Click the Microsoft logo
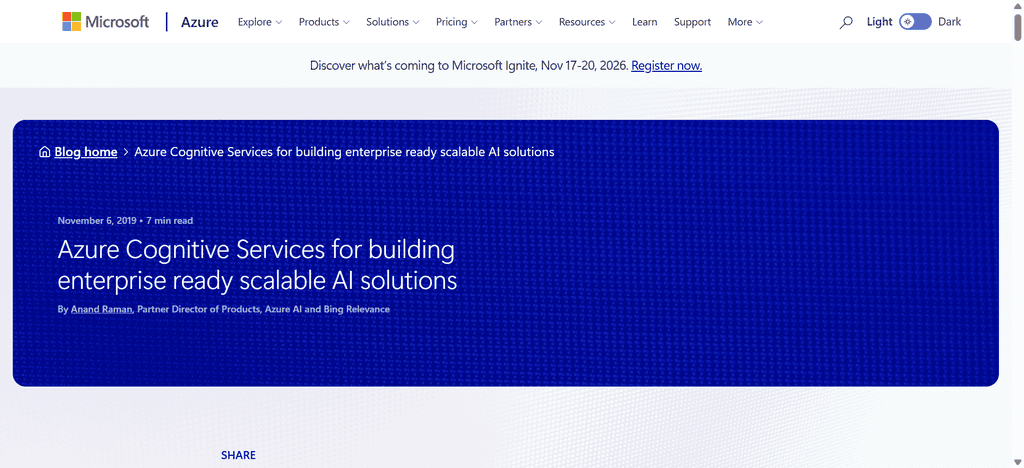 pos(105,22)
